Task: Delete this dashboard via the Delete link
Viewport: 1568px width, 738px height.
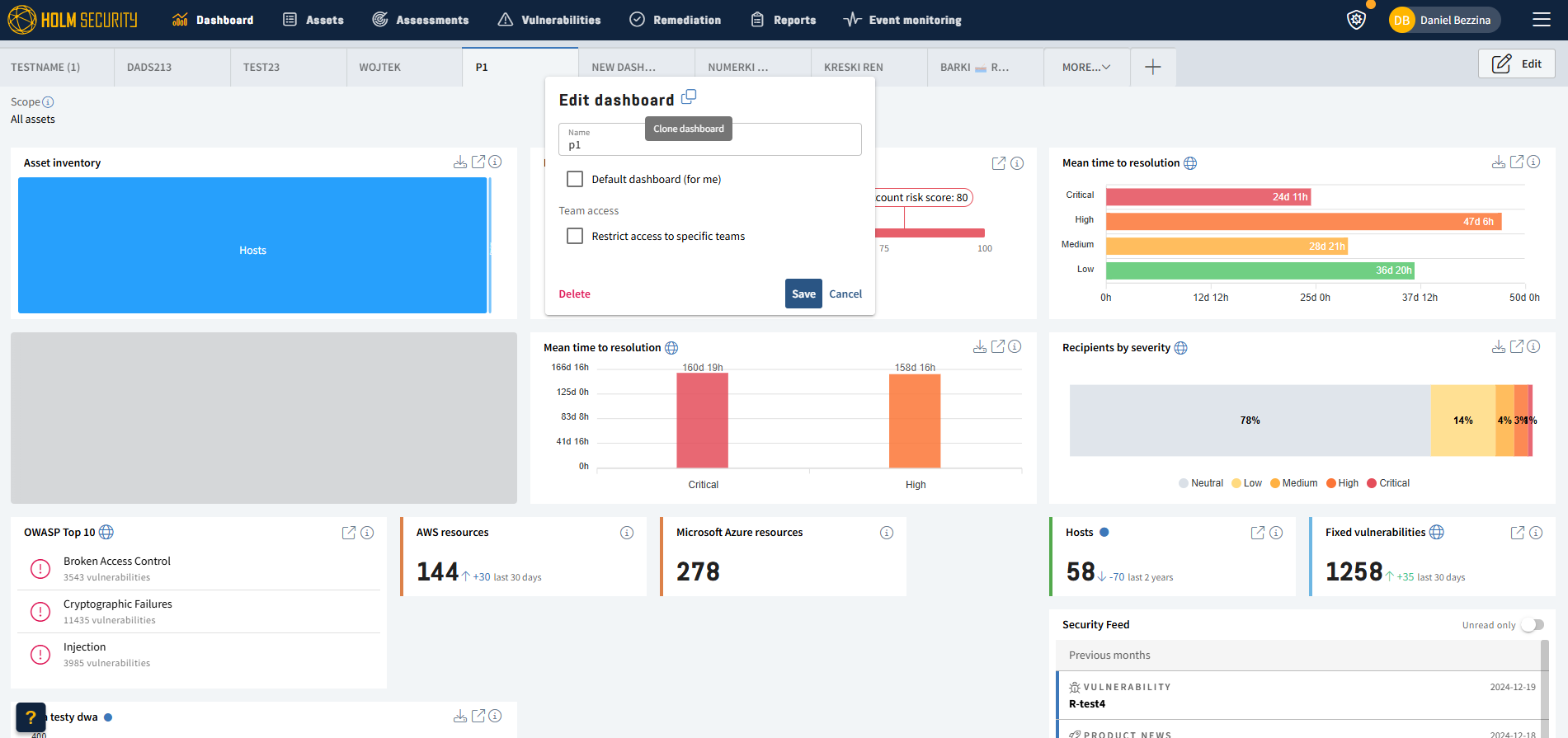Action: 575,294
